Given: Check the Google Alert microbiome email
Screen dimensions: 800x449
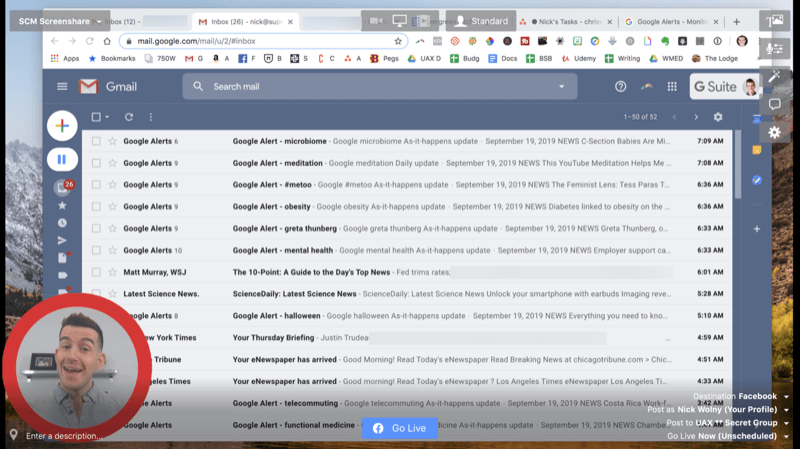Looking at the screenshot, I should click(x=96, y=141).
